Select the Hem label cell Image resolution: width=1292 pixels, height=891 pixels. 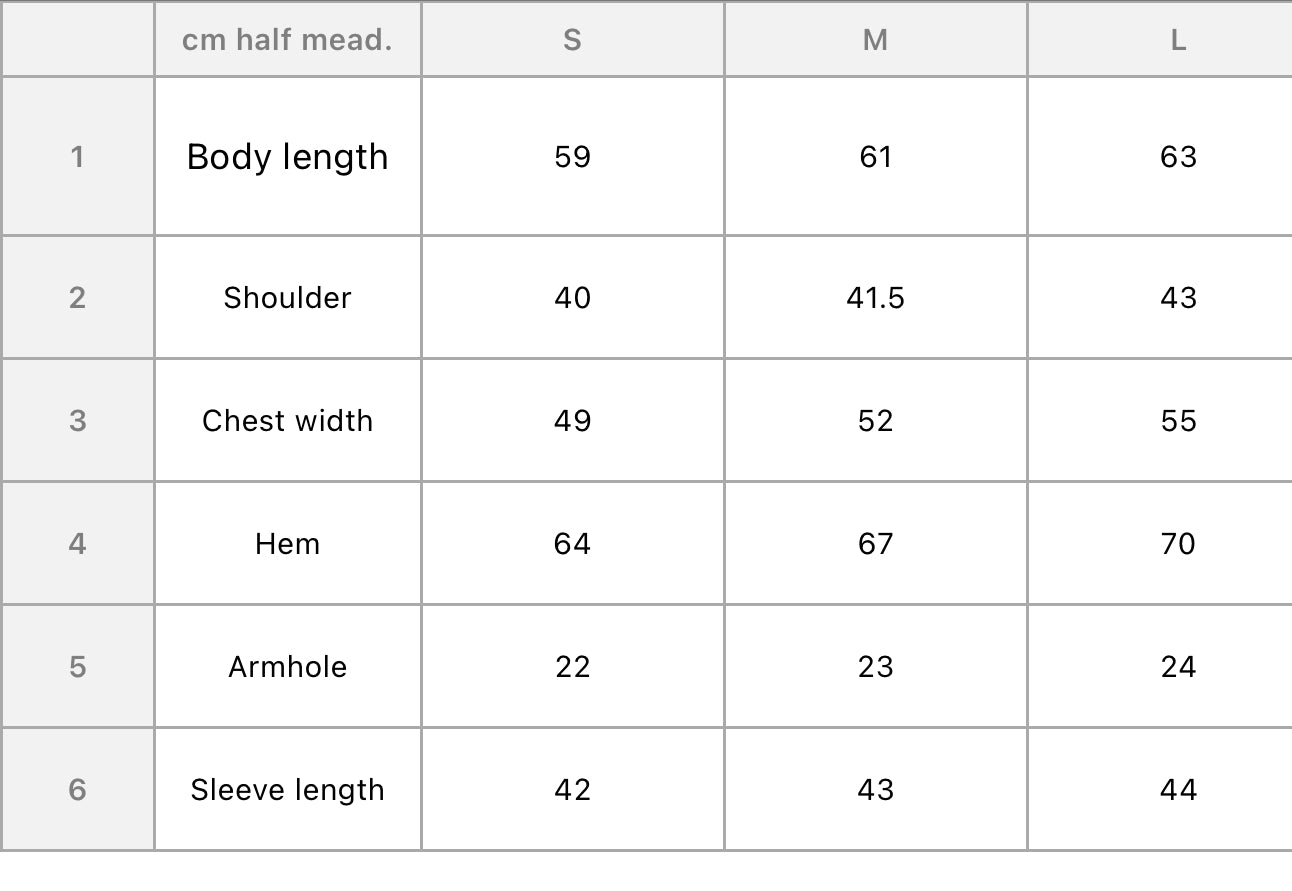[x=288, y=544]
